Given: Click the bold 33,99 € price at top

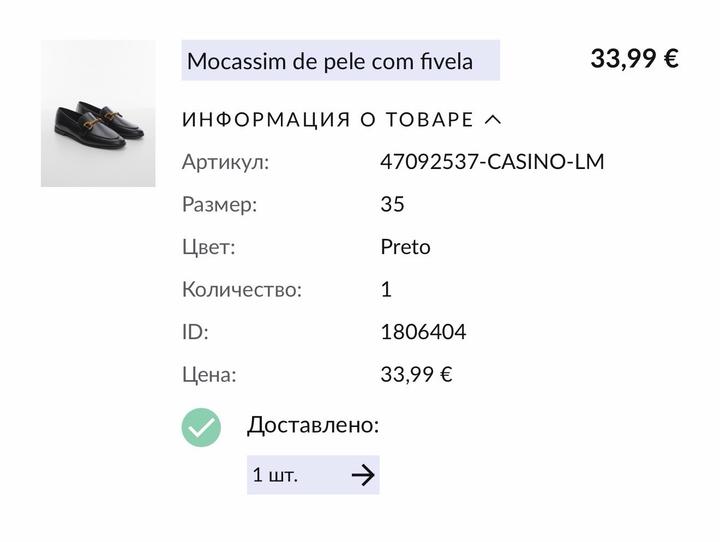Looking at the screenshot, I should pyautogui.click(x=634, y=58).
